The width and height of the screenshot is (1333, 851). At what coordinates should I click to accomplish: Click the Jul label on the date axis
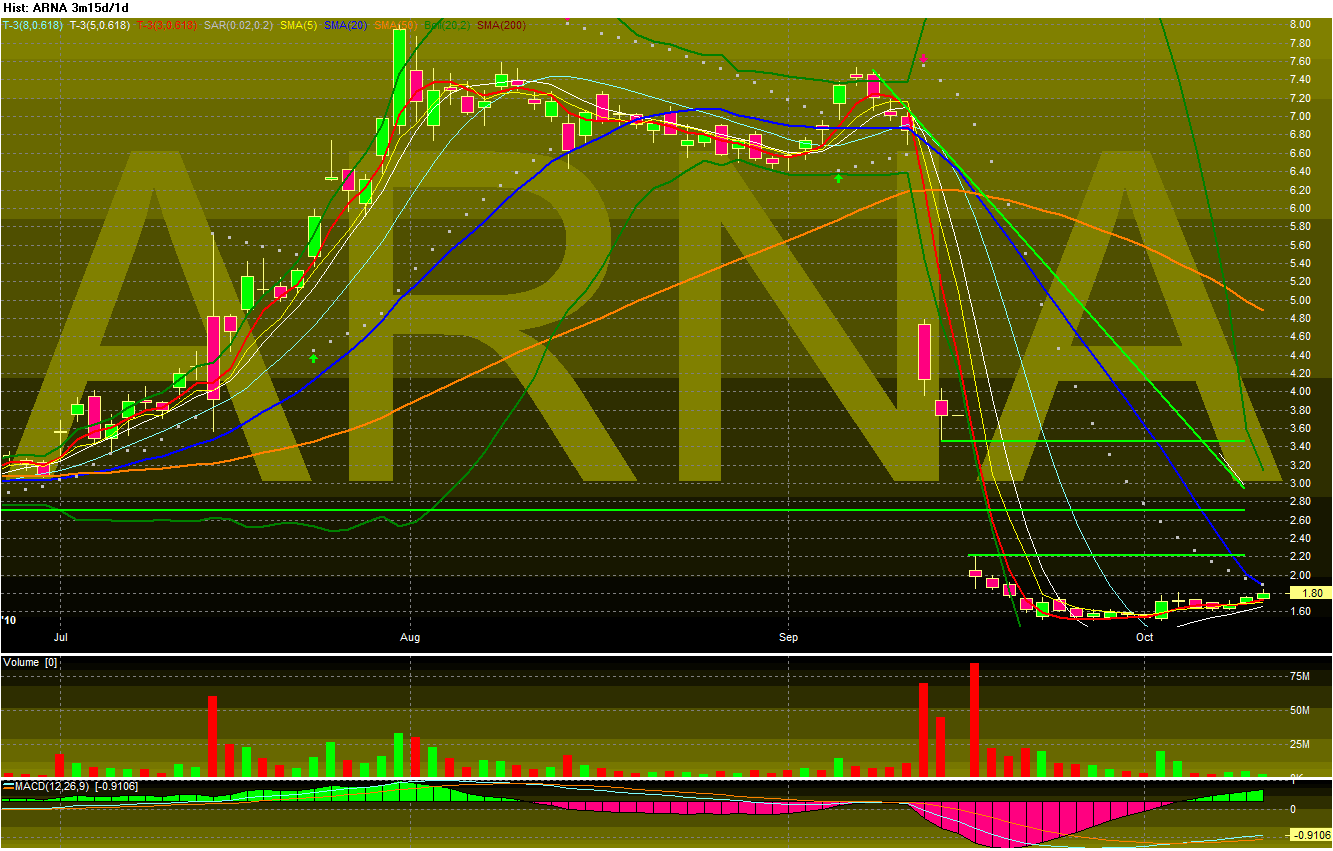(x=60, y=637)
